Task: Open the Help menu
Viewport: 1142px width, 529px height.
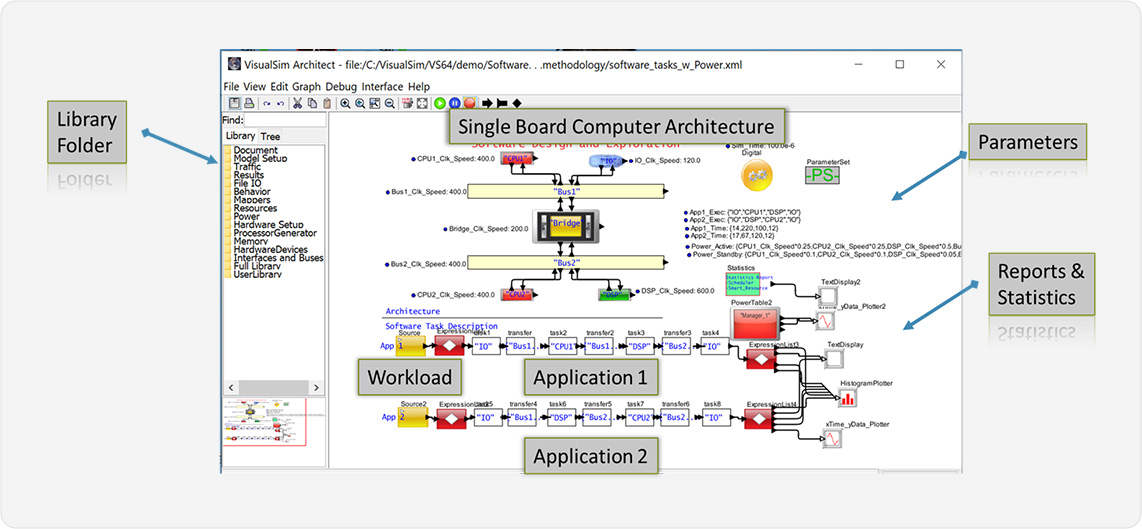Action: (419, 86)
